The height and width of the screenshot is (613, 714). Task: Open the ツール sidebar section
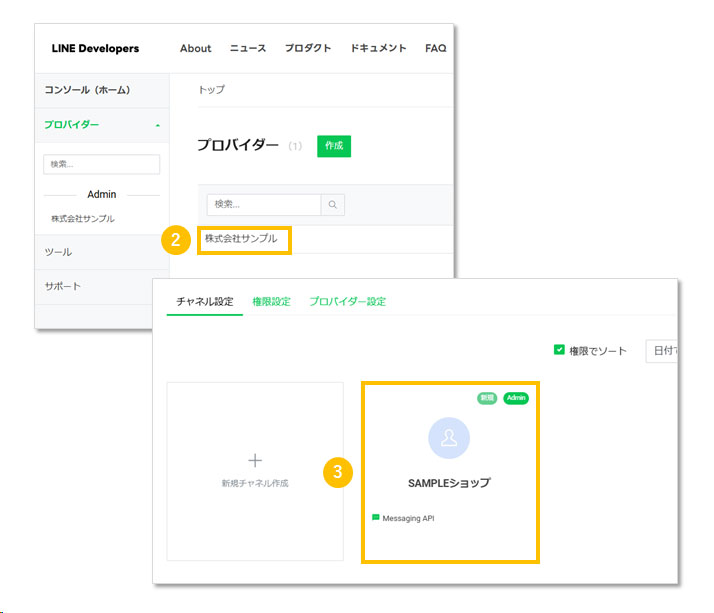coord(59,252)
